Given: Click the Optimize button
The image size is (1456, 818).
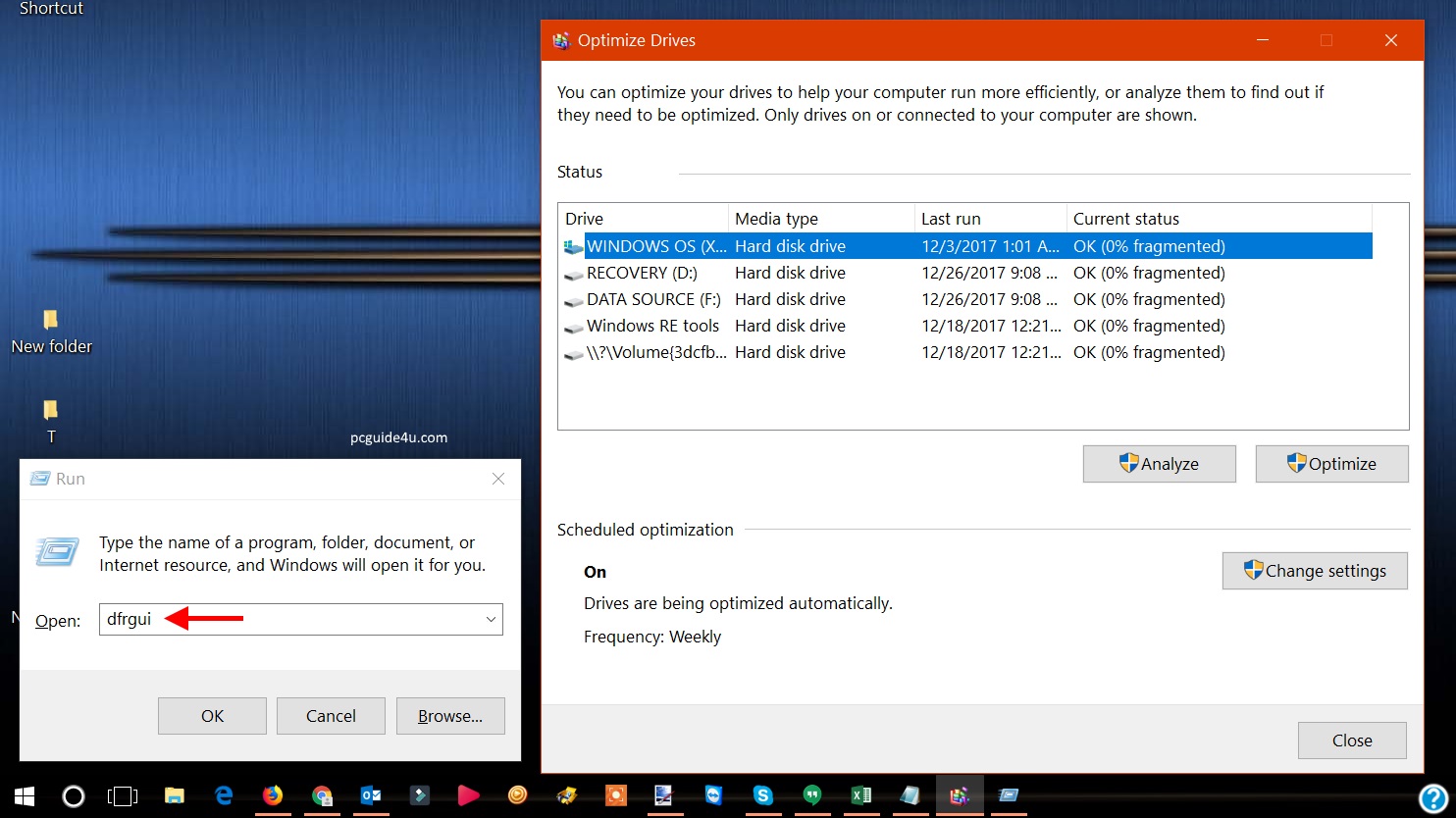Looking at the screenshot, I should (x=1331, y=464).
